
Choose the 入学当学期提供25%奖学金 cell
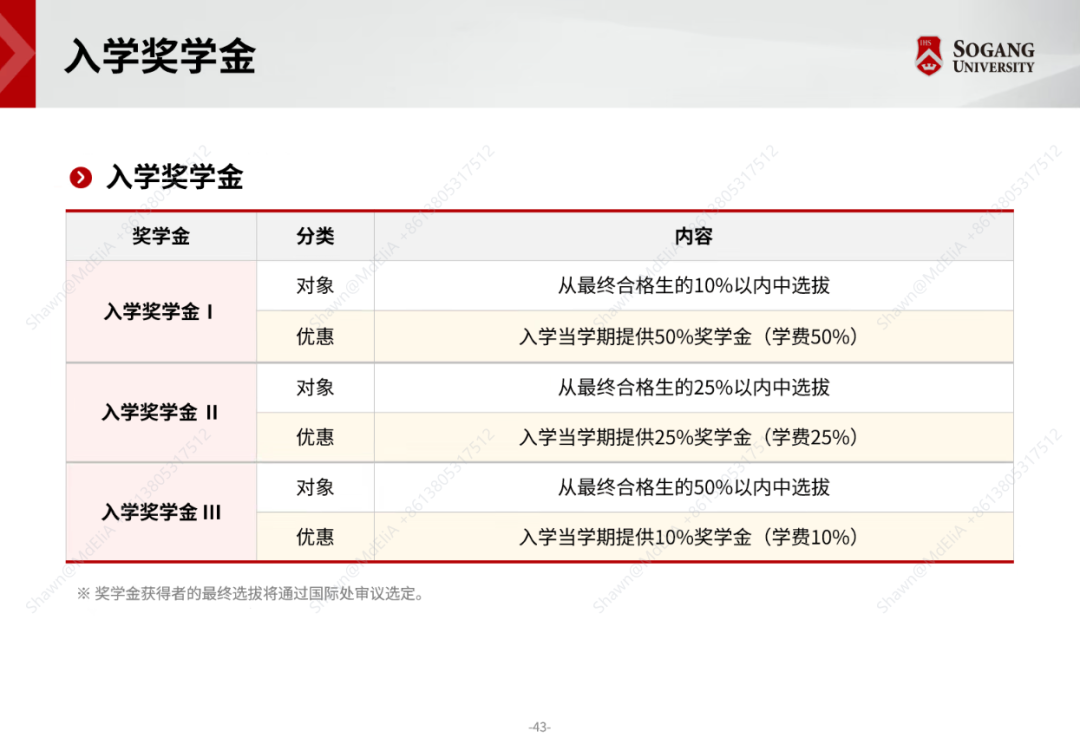(x=689, y=437)
